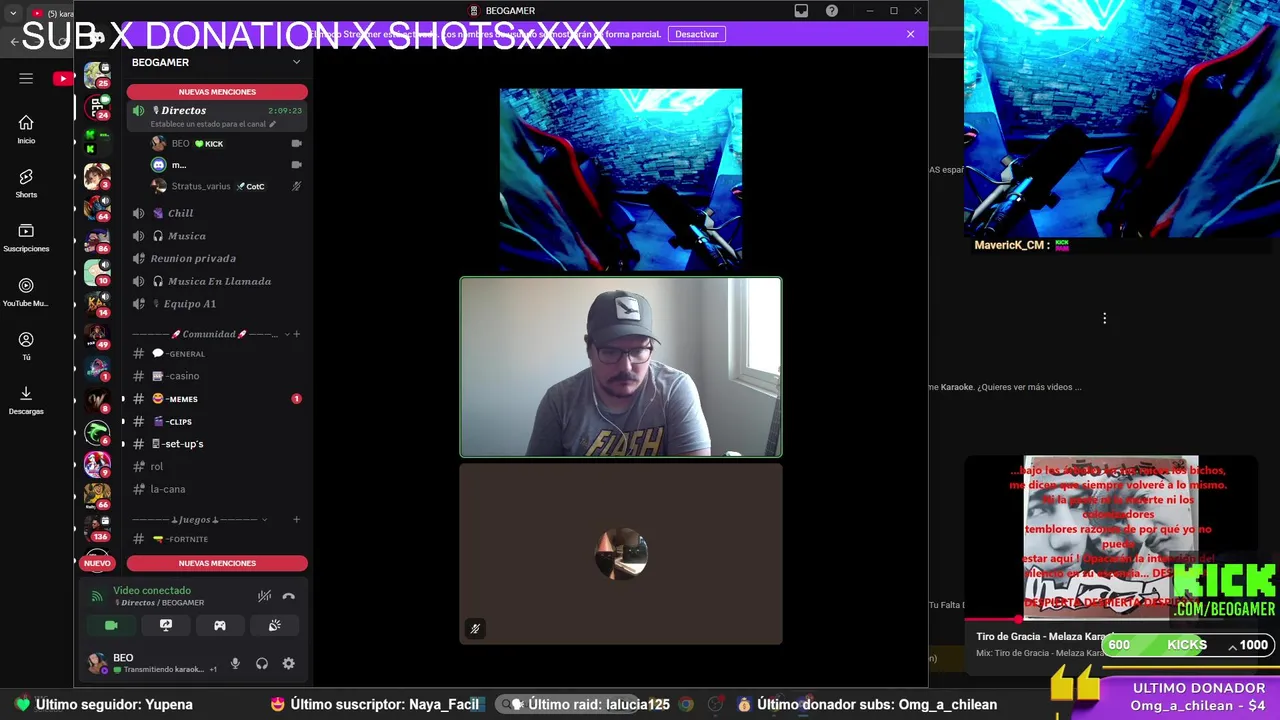
Task: Open the Discord help question mark icon
Action: click(x=832, y=11)
